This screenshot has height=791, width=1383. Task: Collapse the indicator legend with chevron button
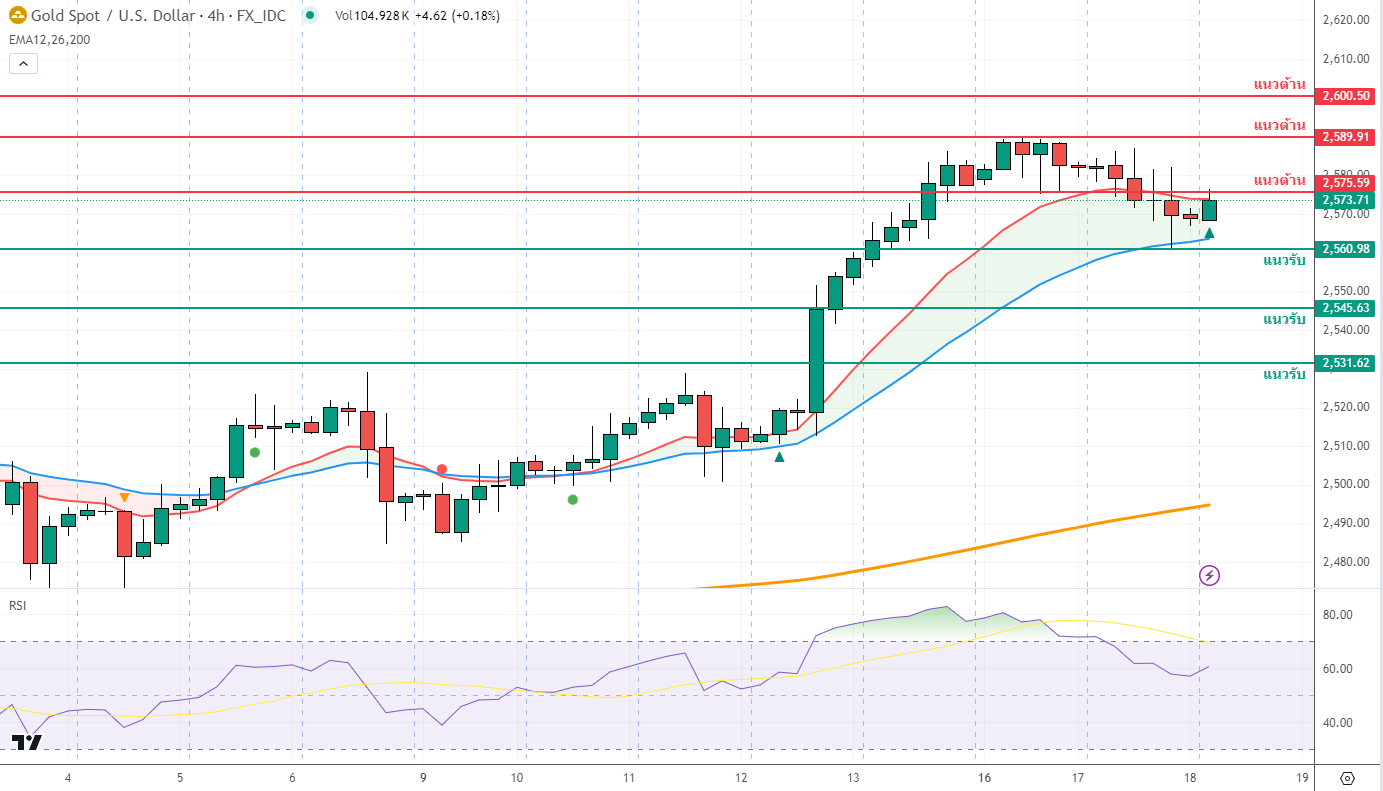[x=23, y=63]
